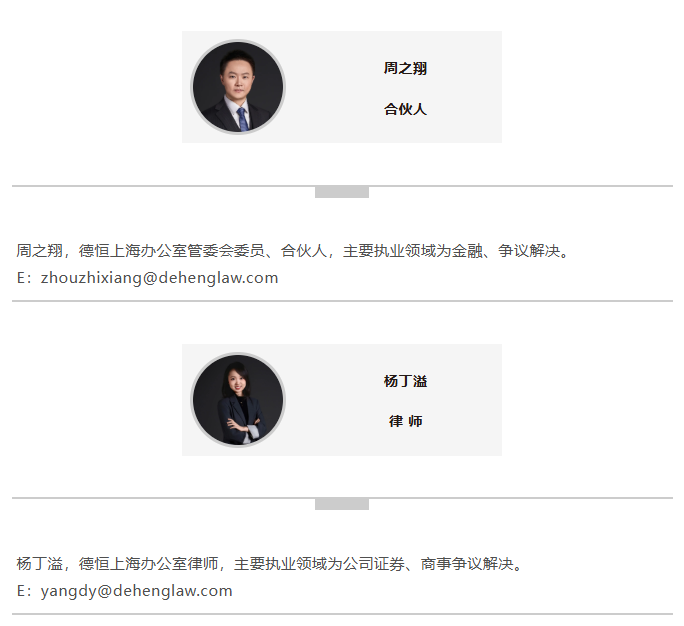Screen dimensions: 684x626
Task: Click the 周之翔 profile card background
Action: click(x=342, y=87)
